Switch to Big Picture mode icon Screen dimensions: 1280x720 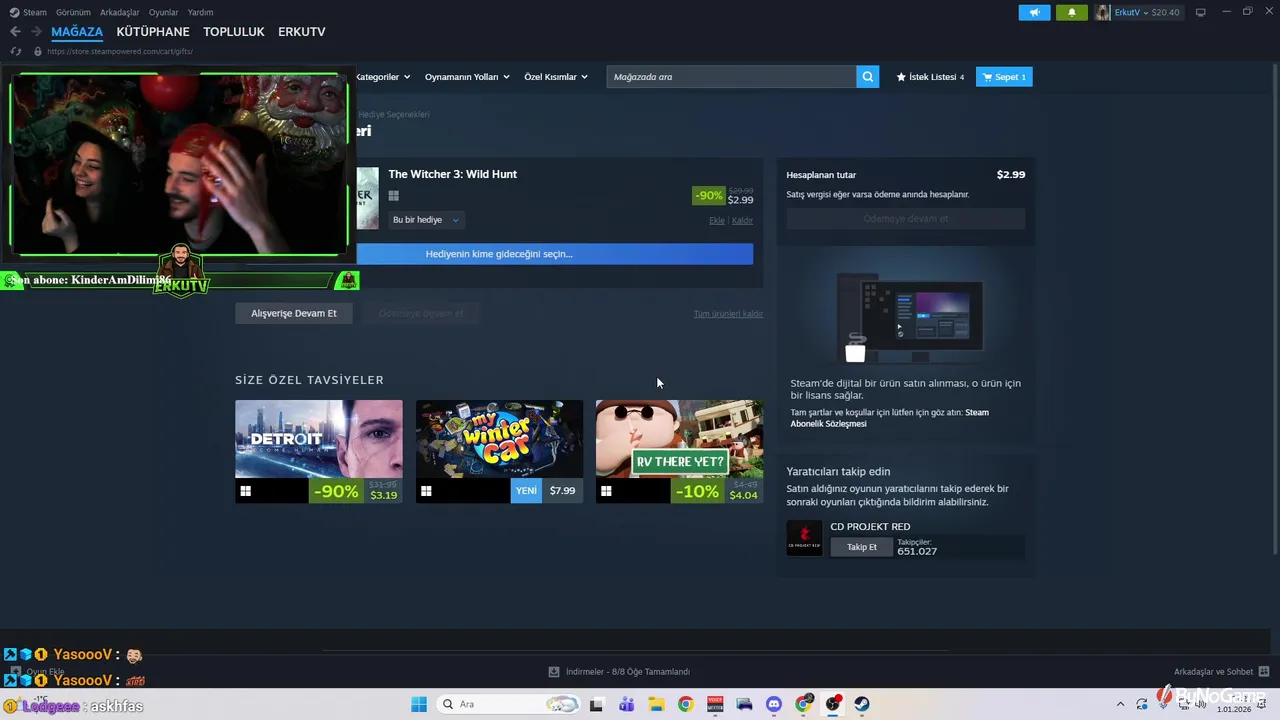pos(1200,12)
